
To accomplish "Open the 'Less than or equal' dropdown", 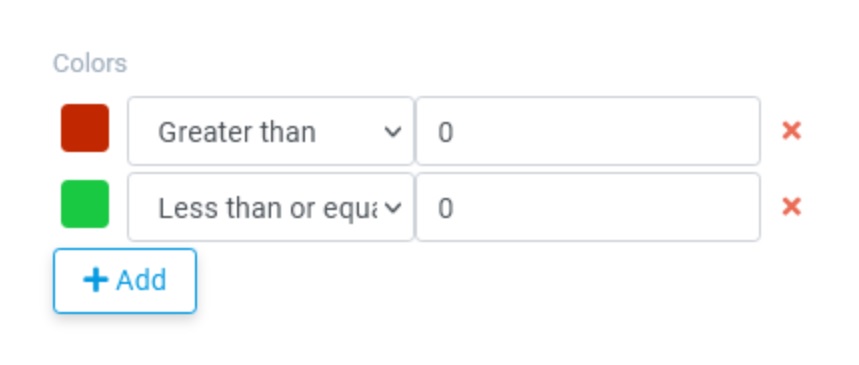I will [x=271, y=207].
